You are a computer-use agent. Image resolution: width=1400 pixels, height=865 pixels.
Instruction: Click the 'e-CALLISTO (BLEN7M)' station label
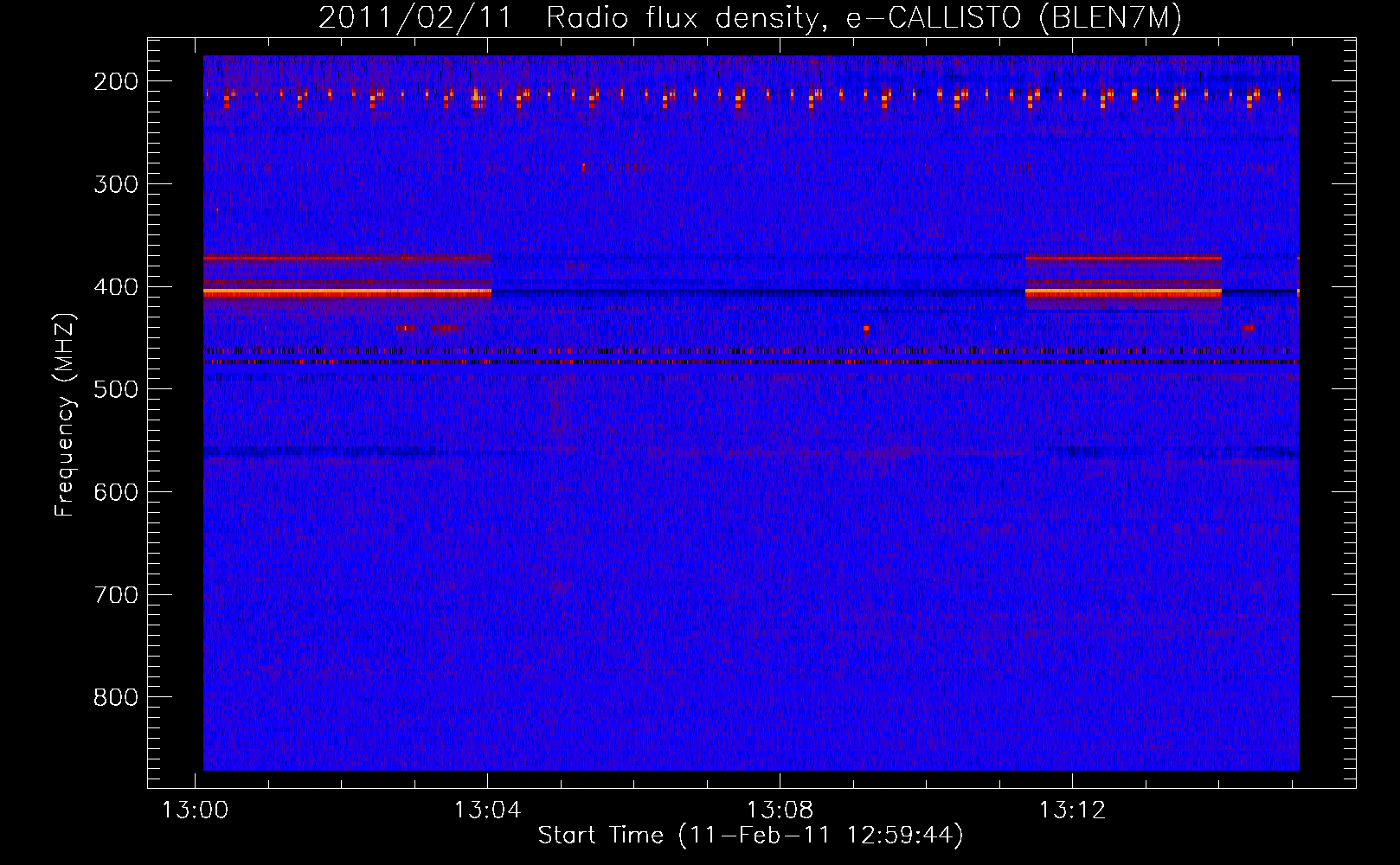(x=1013, y=18)
